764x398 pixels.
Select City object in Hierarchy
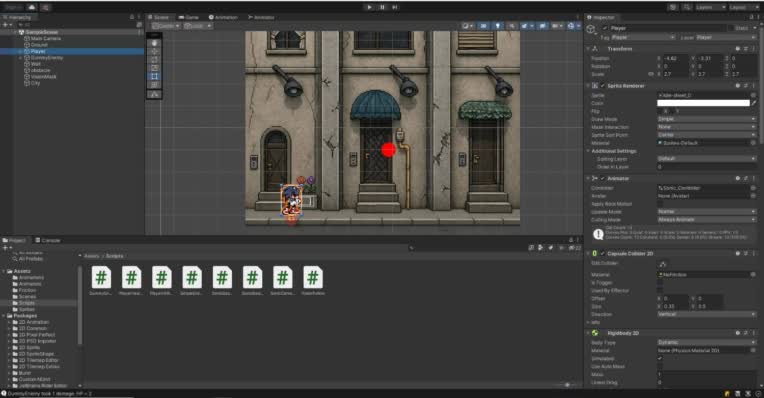coord(35,83)
